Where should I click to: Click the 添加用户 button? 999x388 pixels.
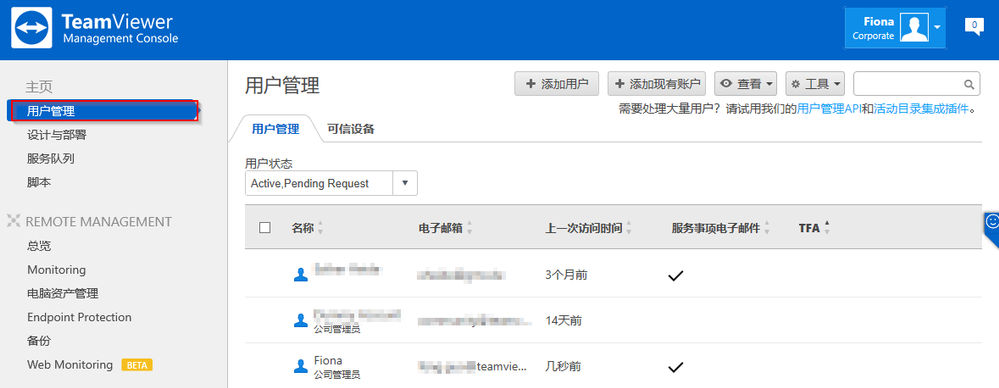(x=556, y=84)
